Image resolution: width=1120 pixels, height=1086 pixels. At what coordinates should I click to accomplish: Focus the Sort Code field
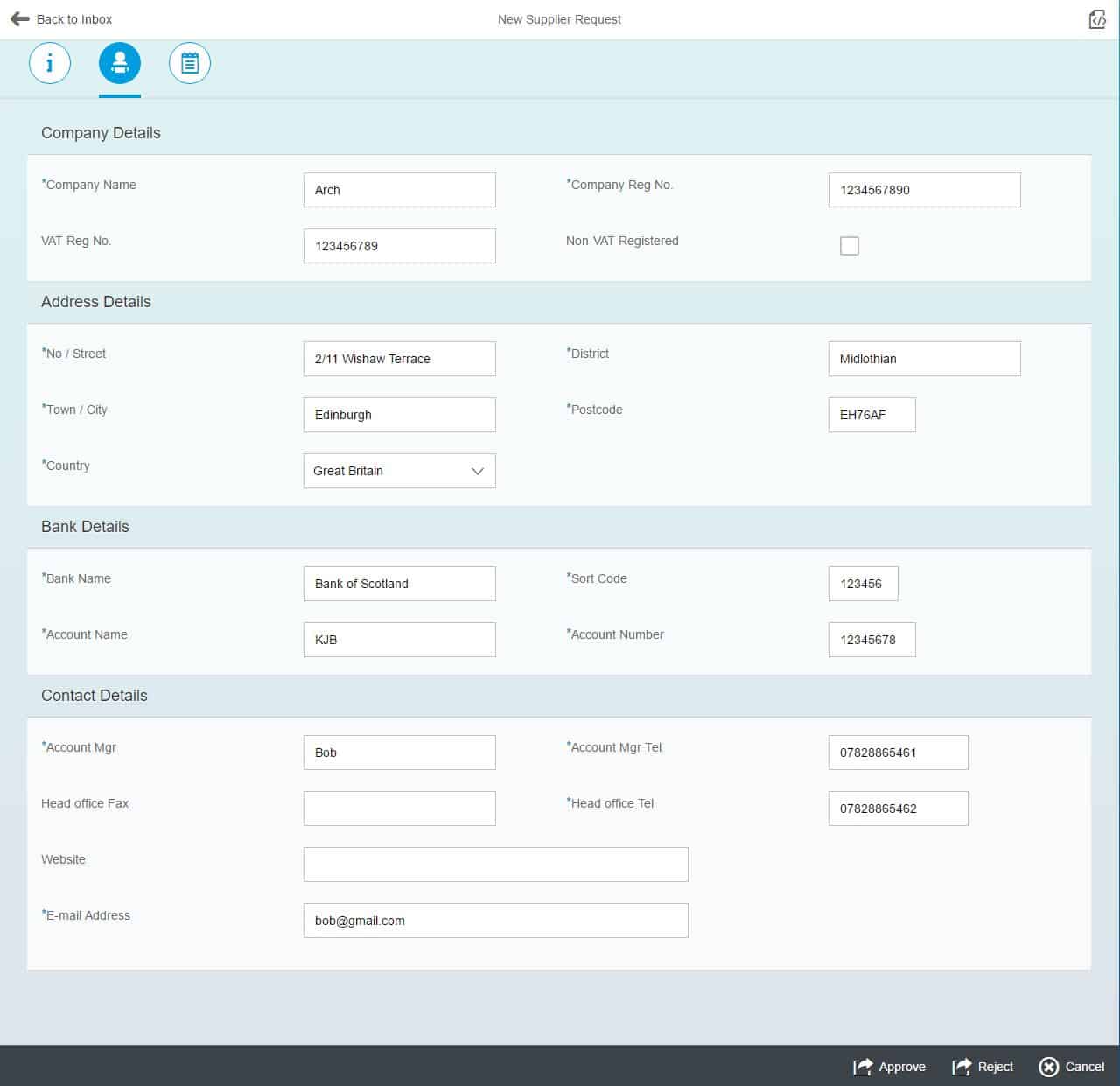click(864, 584)
